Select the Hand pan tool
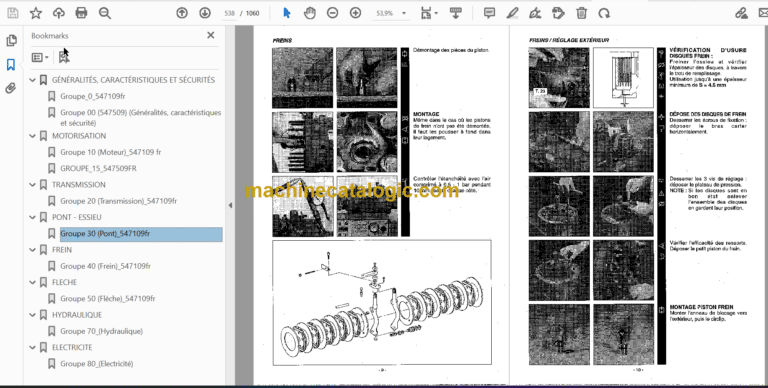The image size is (768, 388). tap(310, 13)
